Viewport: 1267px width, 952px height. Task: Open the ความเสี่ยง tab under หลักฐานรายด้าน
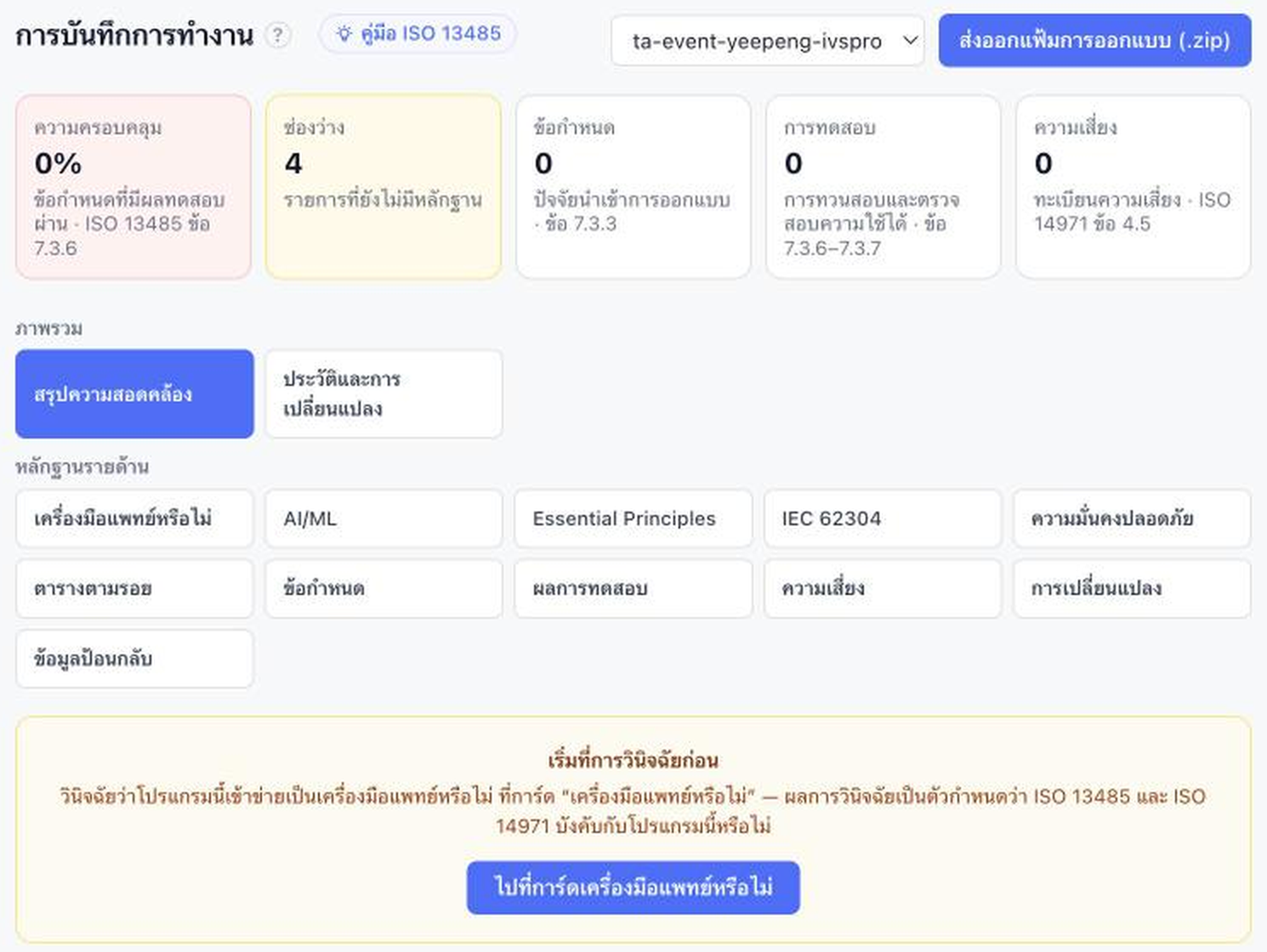pos(883,588)
